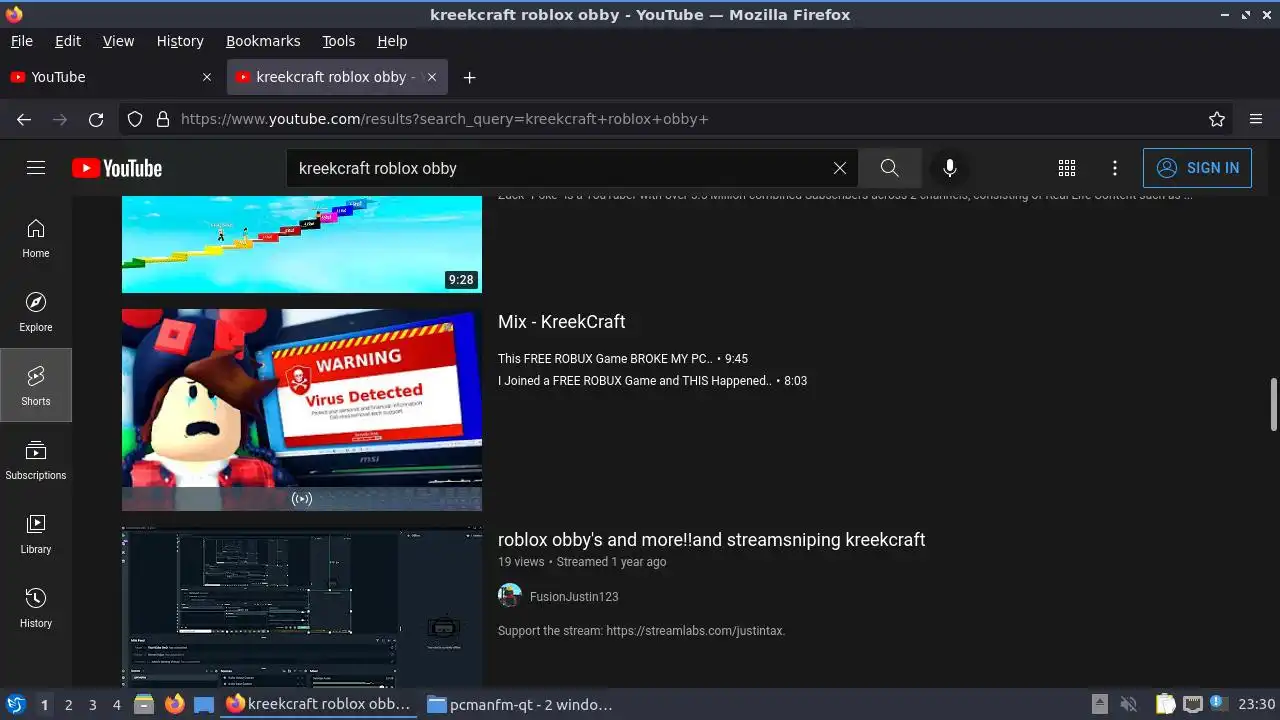Open the 9:28 obby video thumbnail
The width and height of the screenshot is (1280, 720).
[x=302, y=244]
